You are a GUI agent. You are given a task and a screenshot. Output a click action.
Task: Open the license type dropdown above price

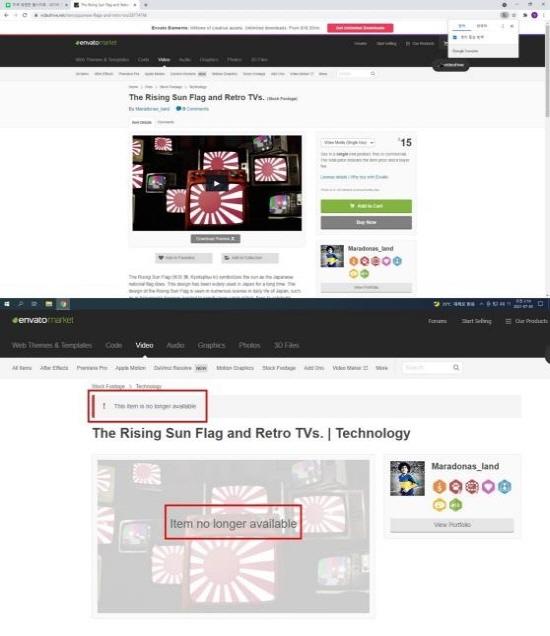(348, 143)
